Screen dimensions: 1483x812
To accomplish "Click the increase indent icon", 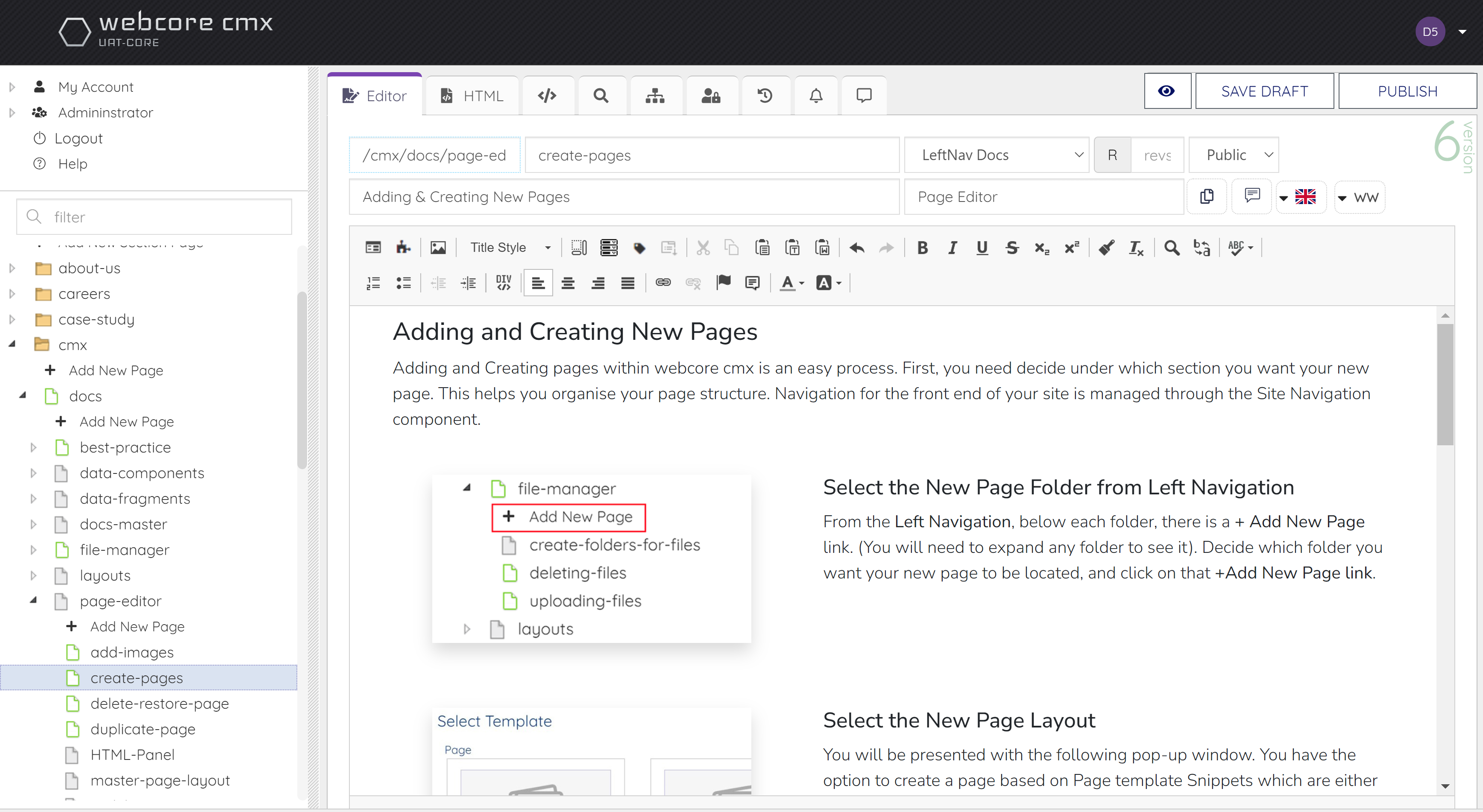I will (468, 283).
